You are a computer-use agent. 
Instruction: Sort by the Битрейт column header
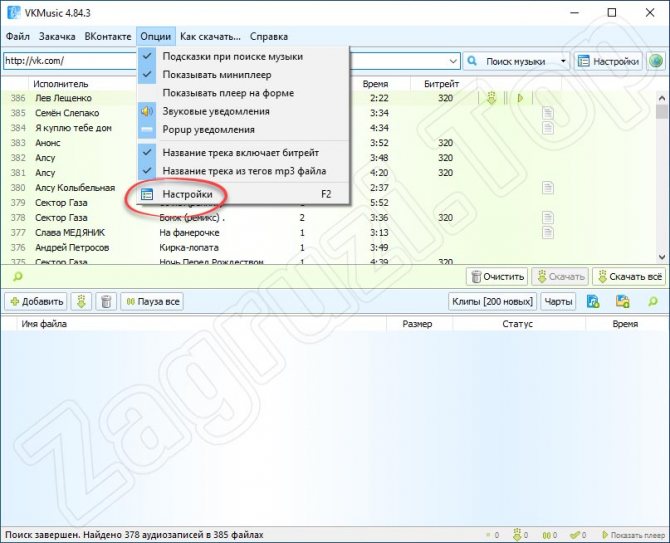click(x=441, y=84)
